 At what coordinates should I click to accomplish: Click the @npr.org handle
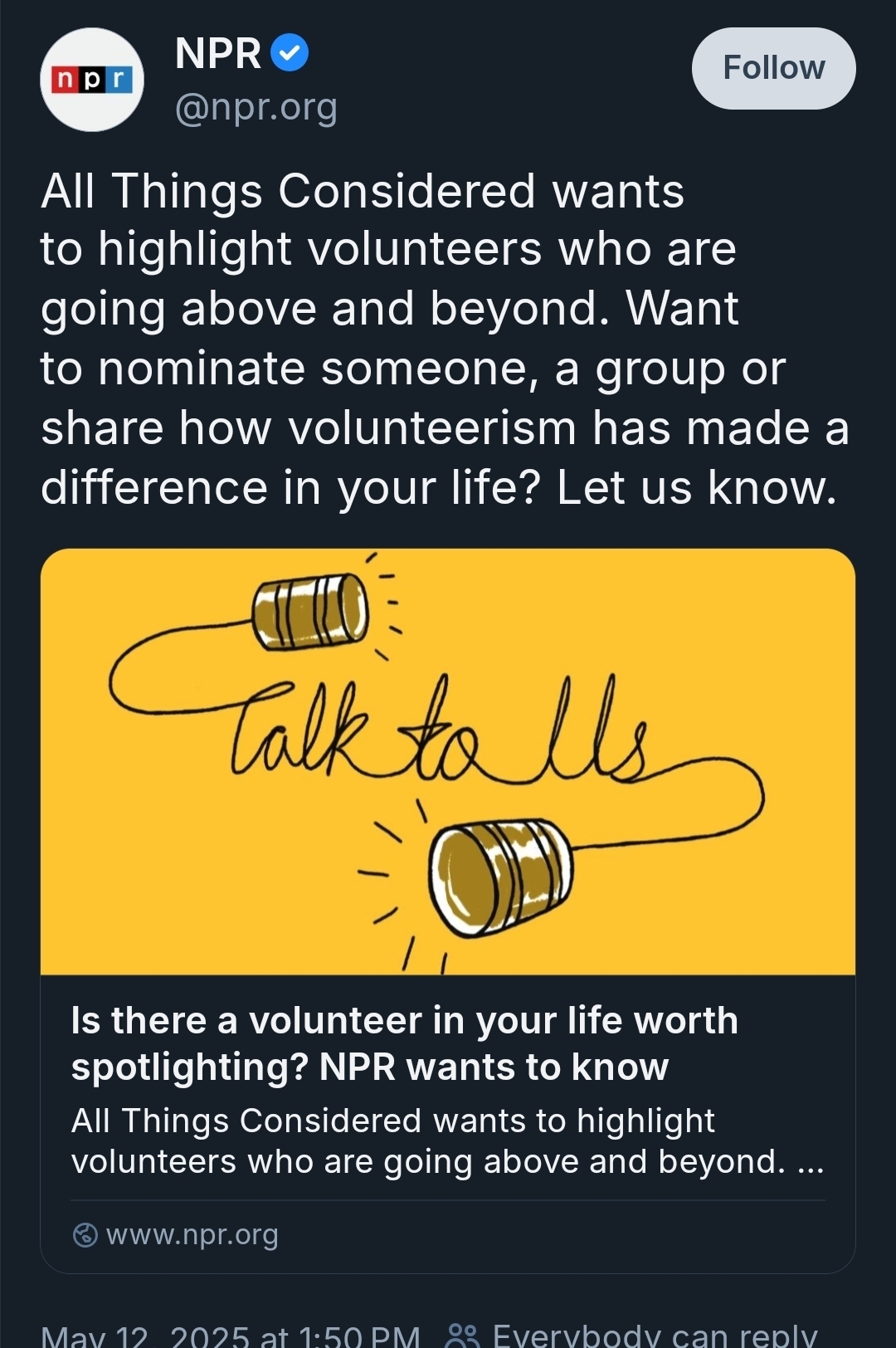pyautogui.click(x=256, y=107)
